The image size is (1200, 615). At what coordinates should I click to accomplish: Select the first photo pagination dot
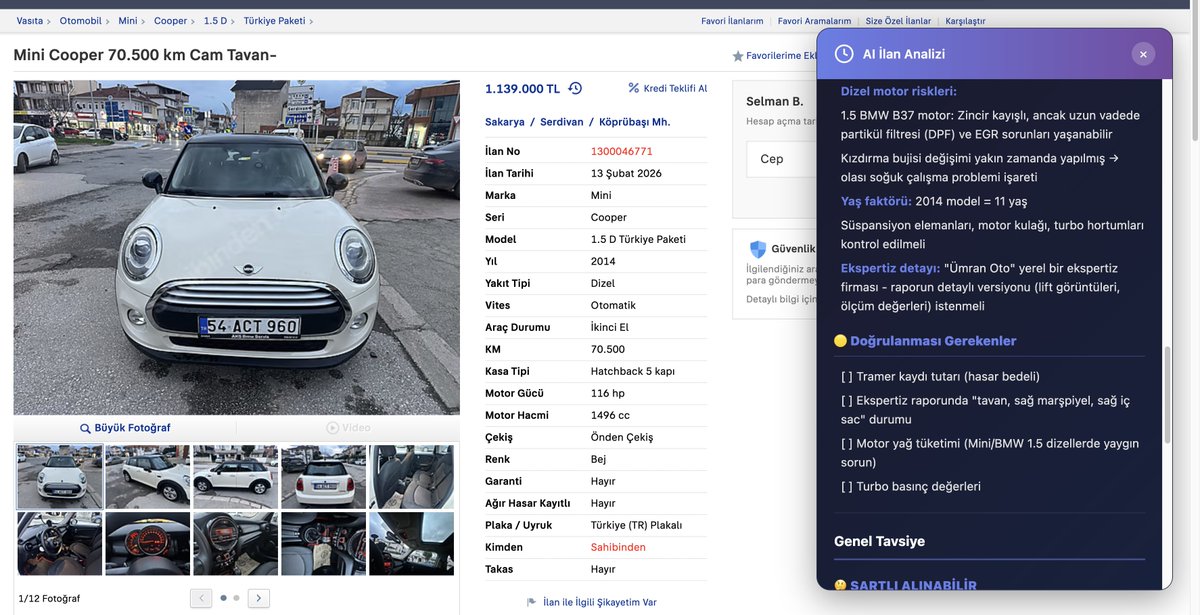[x=223, y=598]
